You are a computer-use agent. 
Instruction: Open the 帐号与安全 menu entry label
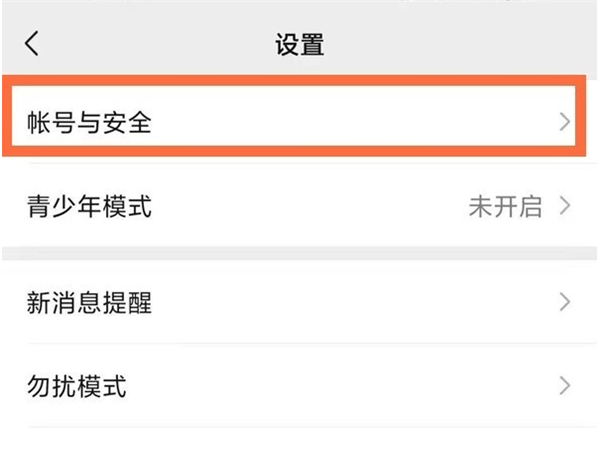click(89, 123)
